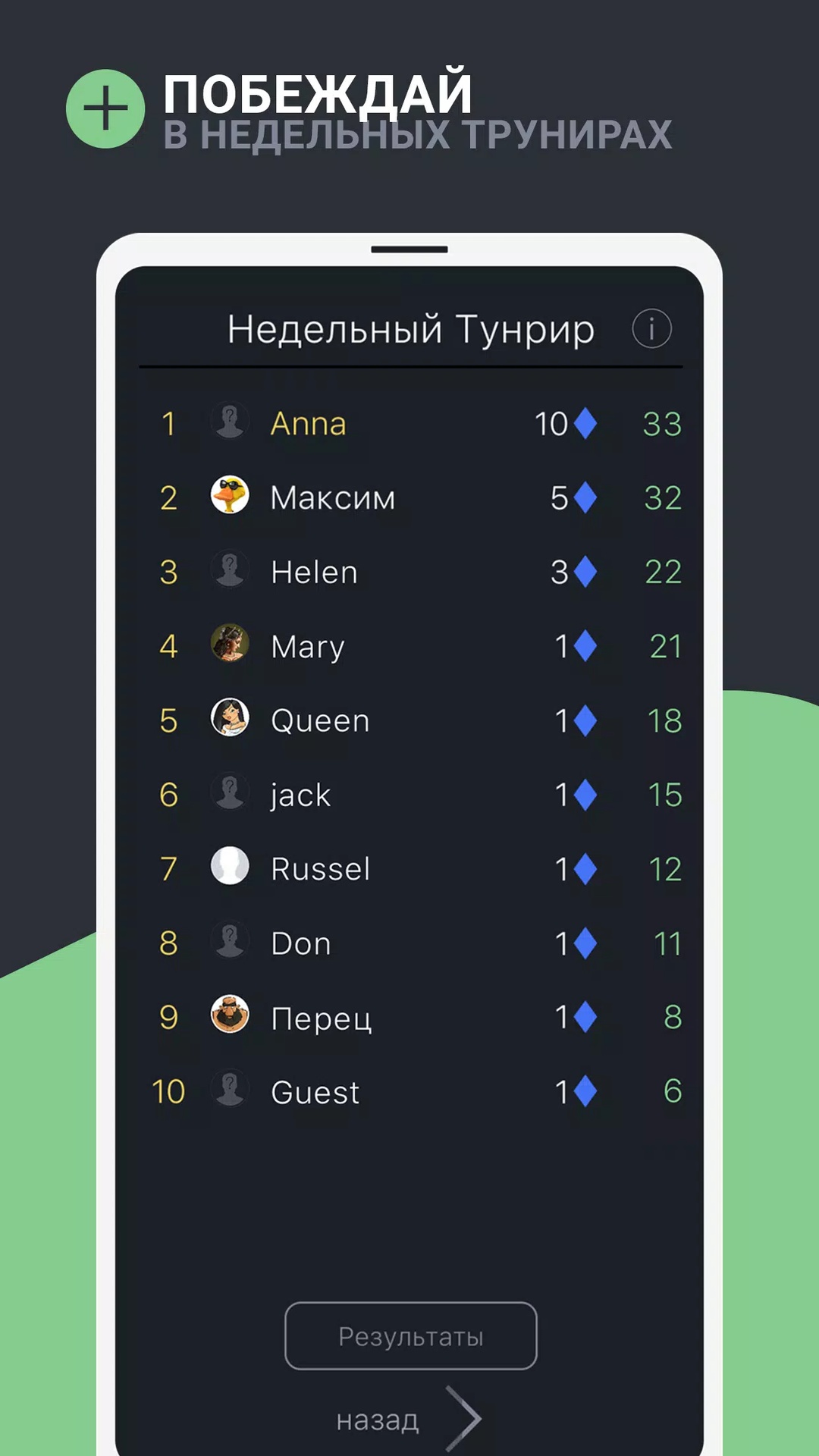819x1456 pixels.
Task: Tap Queen's cartoon avatar
Action: click(x=230, y=717)
